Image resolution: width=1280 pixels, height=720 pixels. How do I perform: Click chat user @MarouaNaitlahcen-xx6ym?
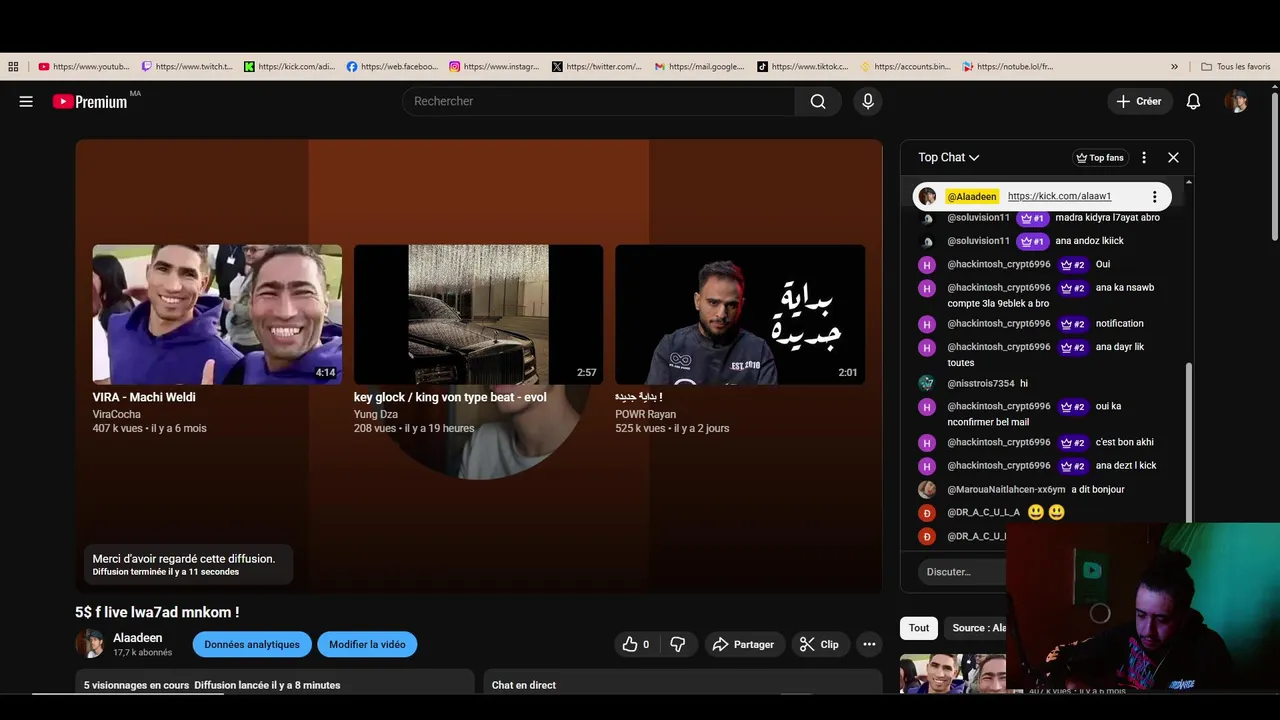click(x=1006, y=489)
